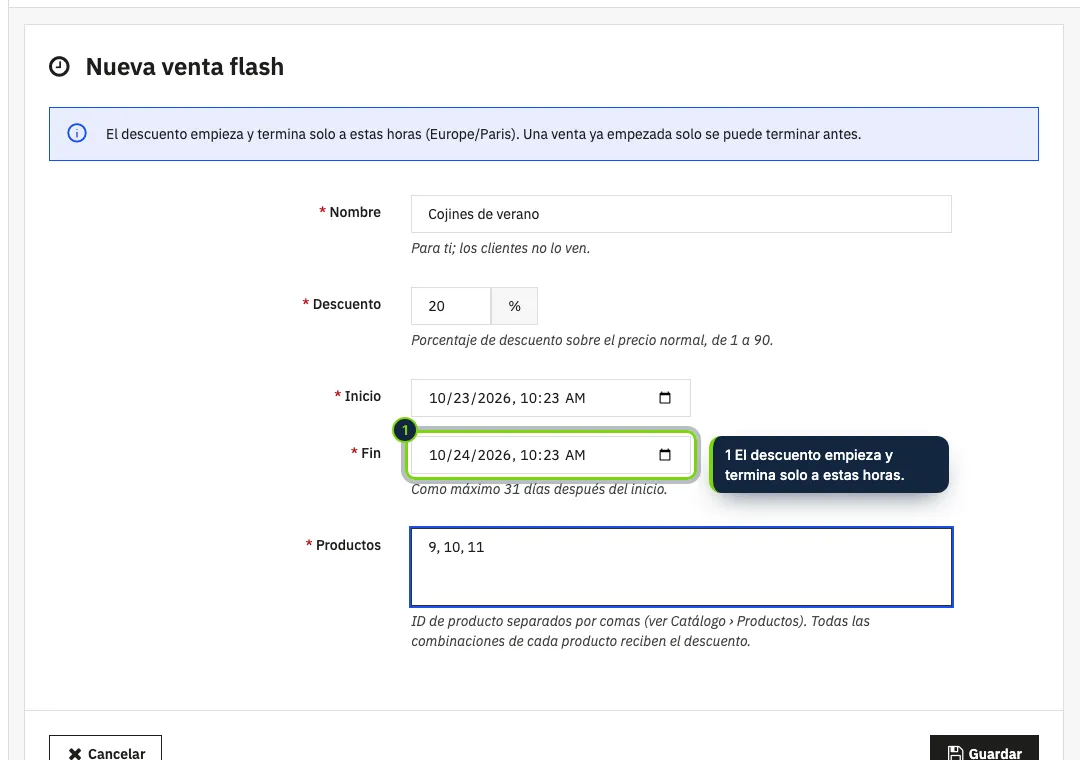Click the Productos label
The width and height of the screenshot is (1080, 760).
(348, 545)
